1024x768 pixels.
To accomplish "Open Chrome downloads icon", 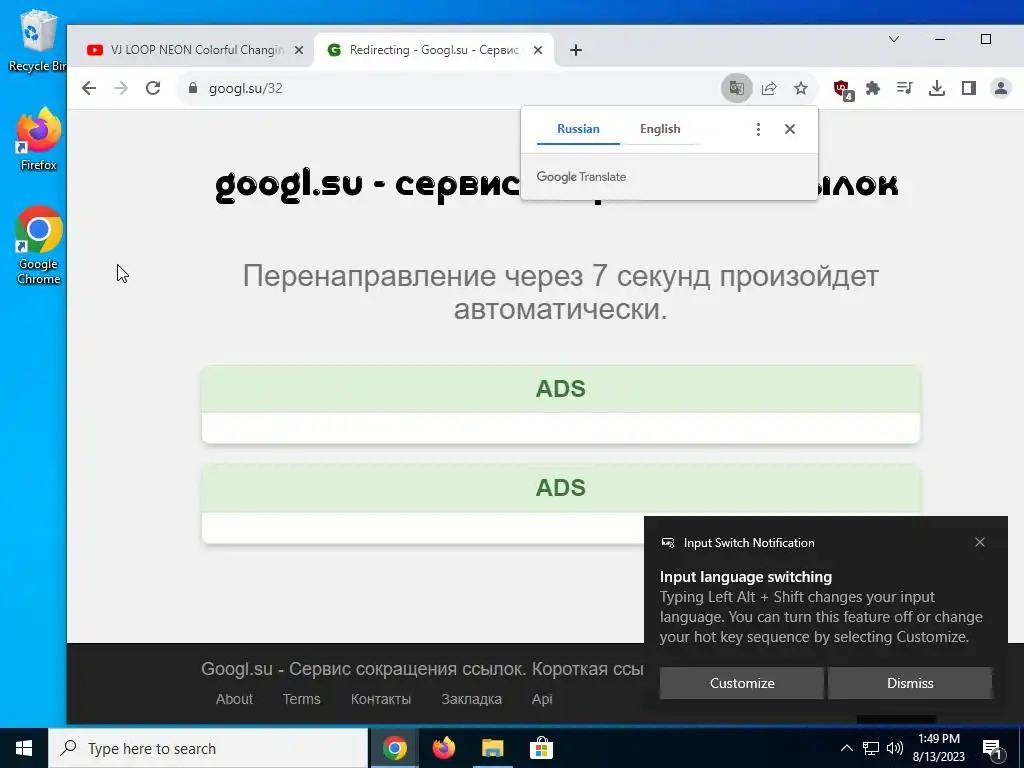I will click(x=936, y=88).
